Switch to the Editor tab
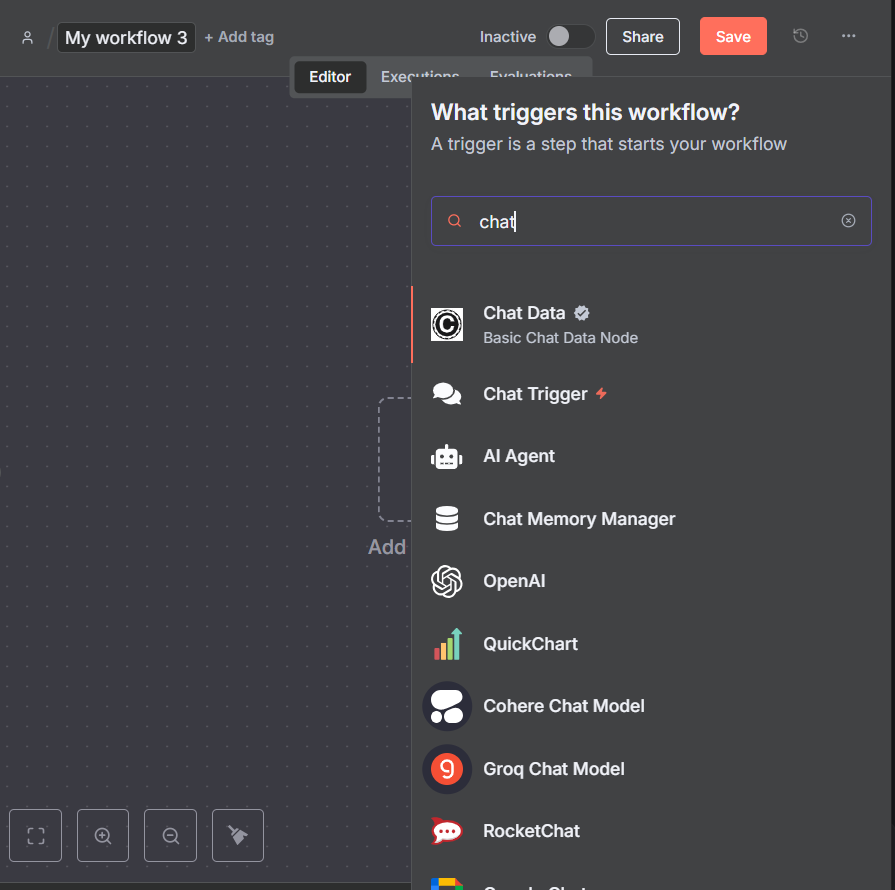The height and width of the screenshot is (890, 895). tap(330, 77)
